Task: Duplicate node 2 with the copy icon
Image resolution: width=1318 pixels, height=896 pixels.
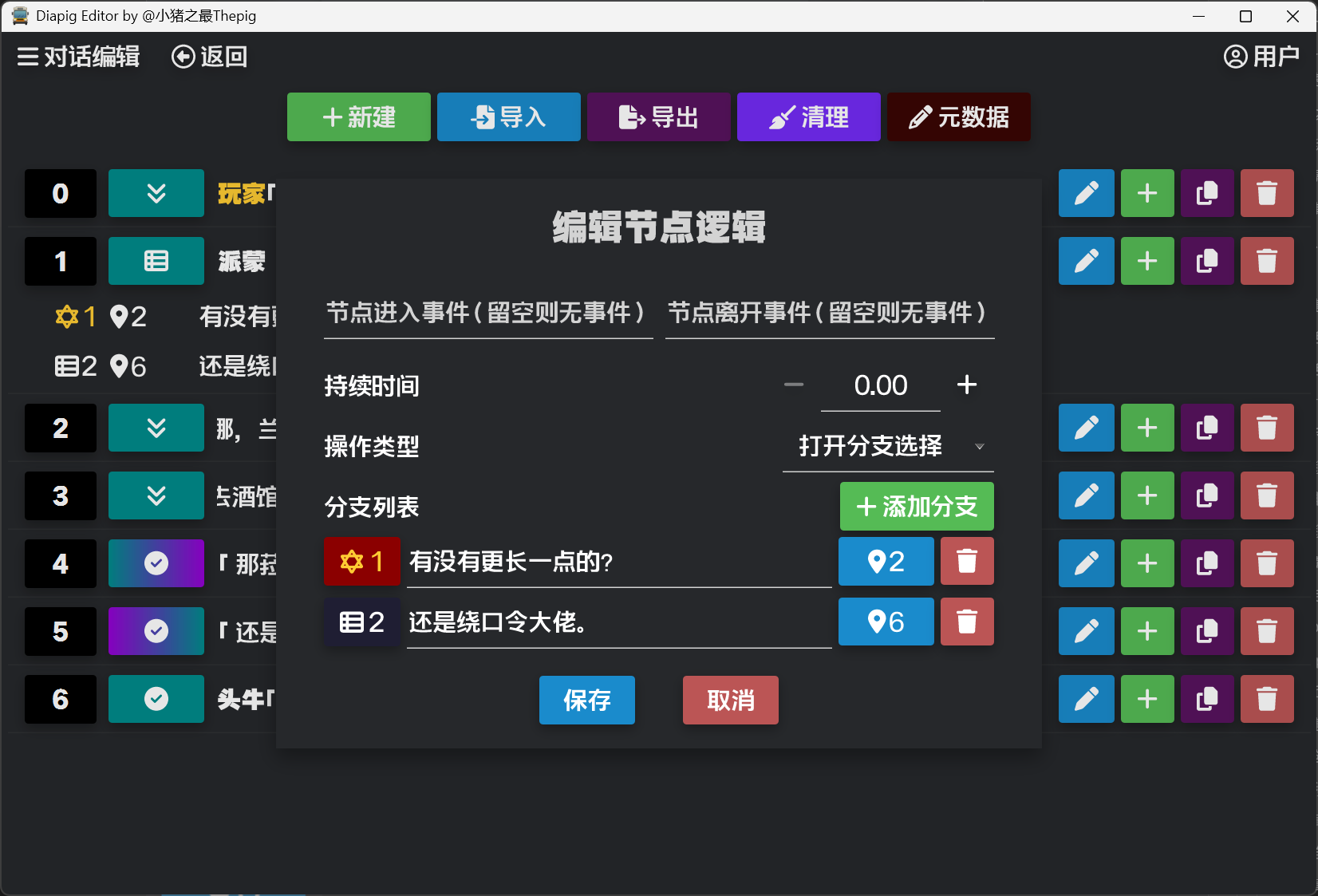Action: click(x=1206, y=428)
